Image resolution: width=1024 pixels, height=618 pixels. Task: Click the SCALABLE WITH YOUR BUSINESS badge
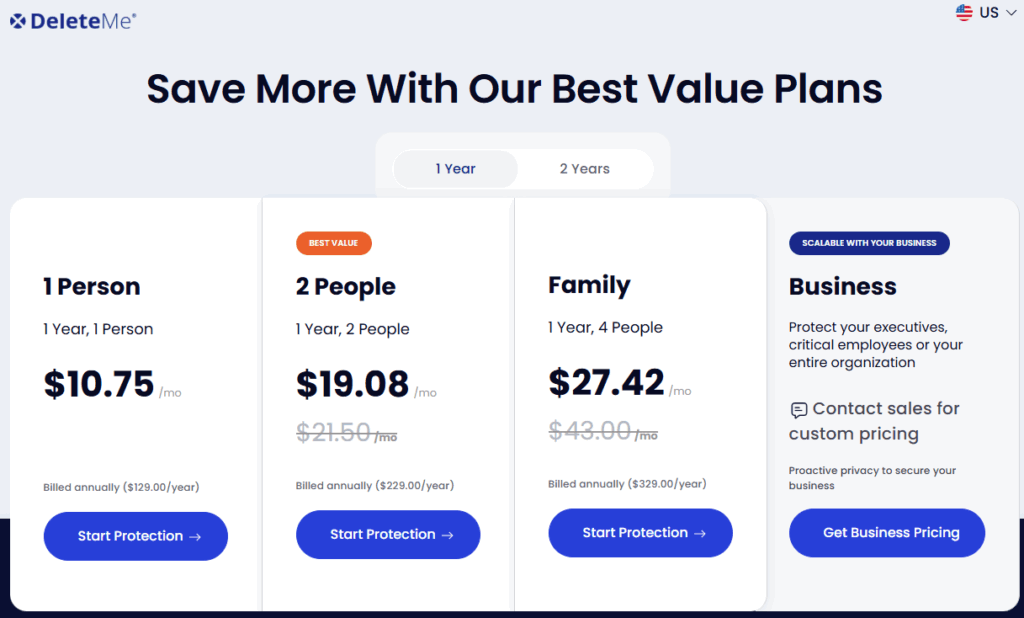coord(868,242)
